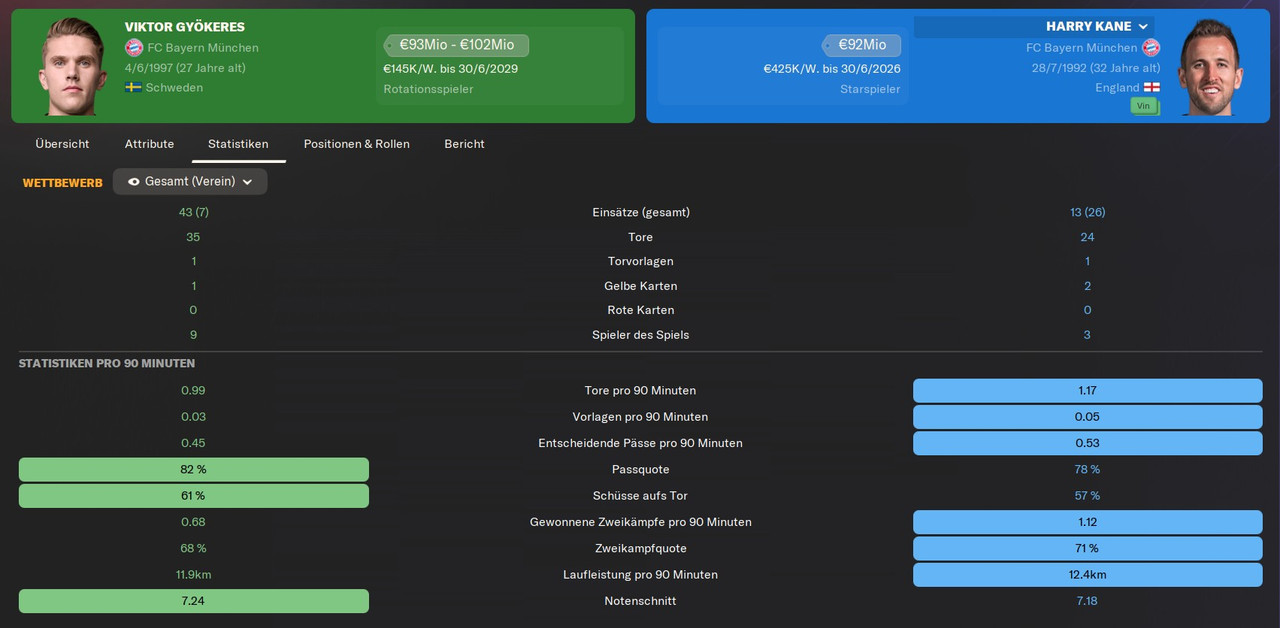1280x628 pixels.
Task: Click Kane's Entscheidende Pässe bar 0.53
Action: 1087,443
